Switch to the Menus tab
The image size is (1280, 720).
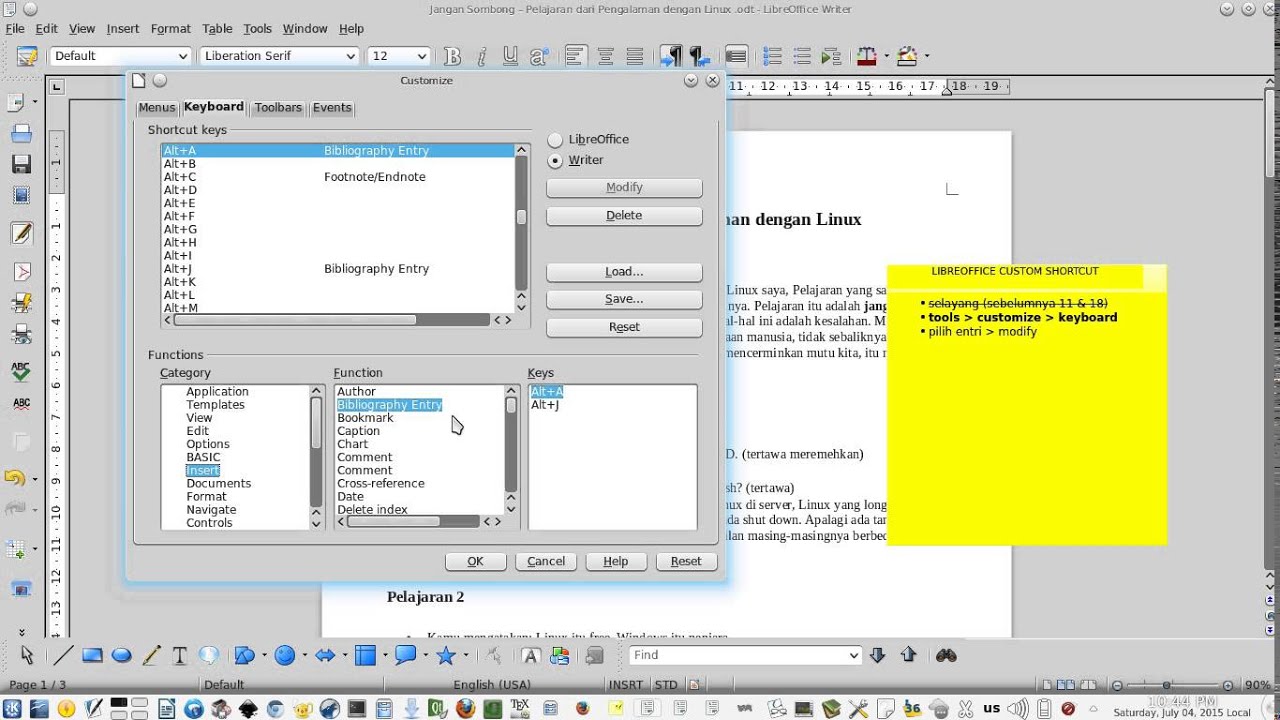coord(157,108)
